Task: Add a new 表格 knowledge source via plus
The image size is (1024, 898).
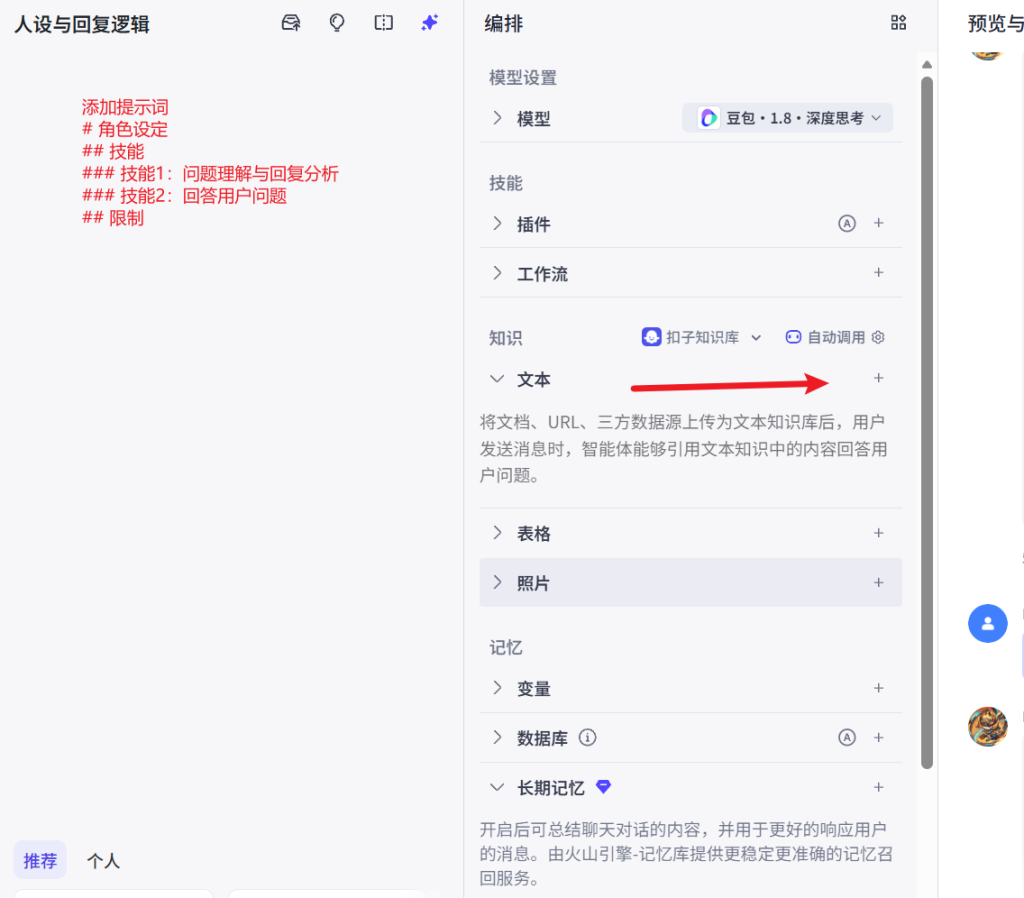Action: coord(878,533)
